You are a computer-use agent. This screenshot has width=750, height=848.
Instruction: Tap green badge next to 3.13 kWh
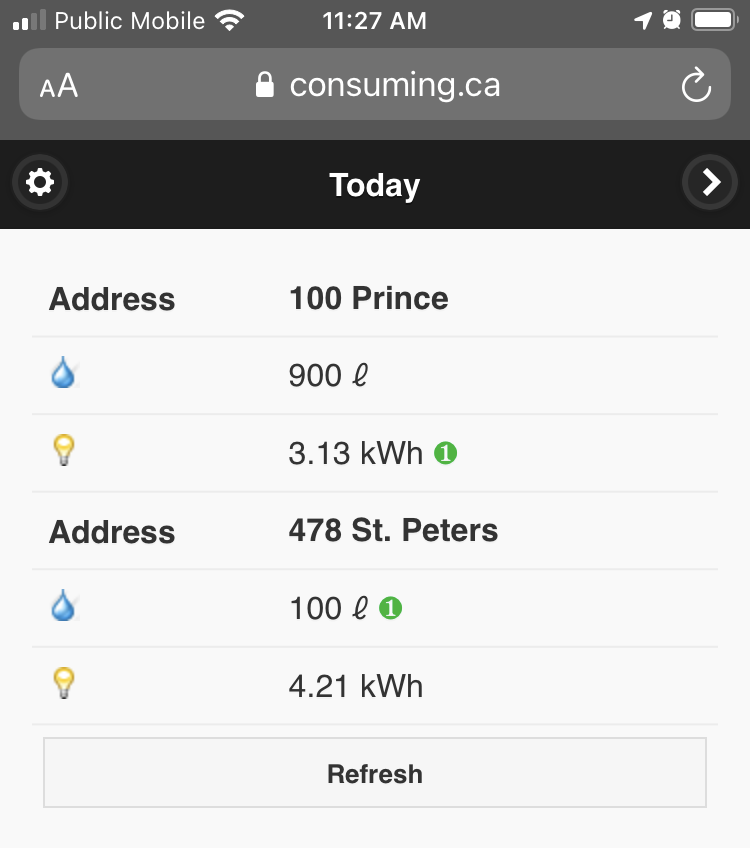pyautogui.click(x=446, y=453)
